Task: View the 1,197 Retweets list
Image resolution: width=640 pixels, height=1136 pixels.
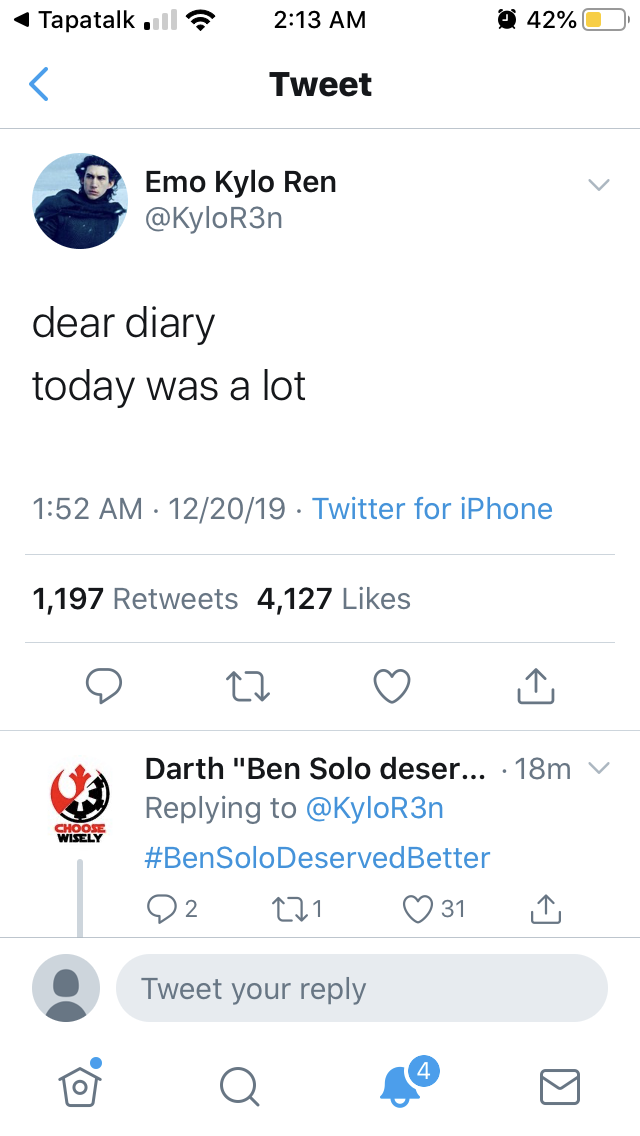Action: tap(135, 598)
